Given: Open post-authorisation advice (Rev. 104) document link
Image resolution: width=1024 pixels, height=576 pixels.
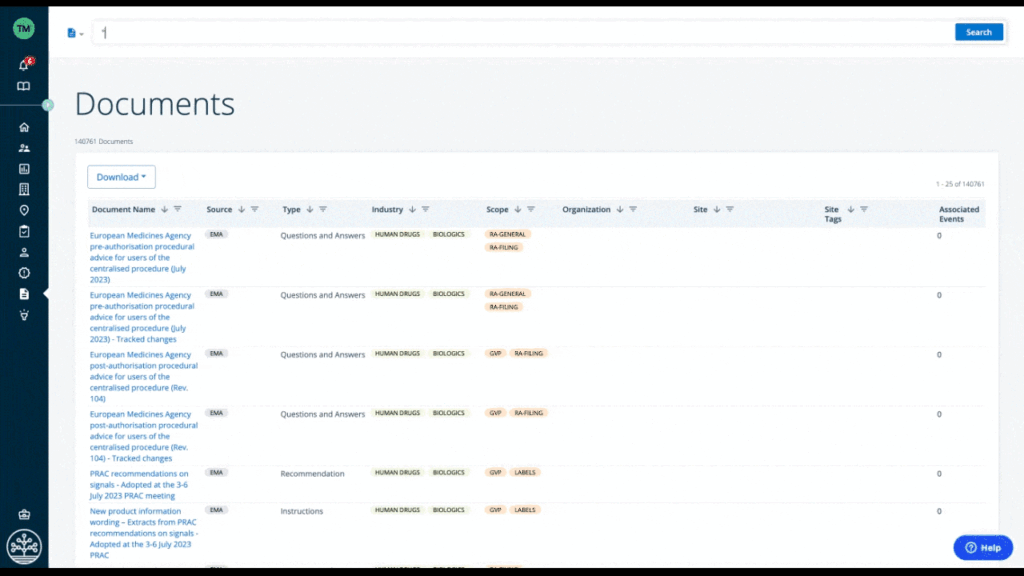Looking at the screenshot, I should 143,376.
